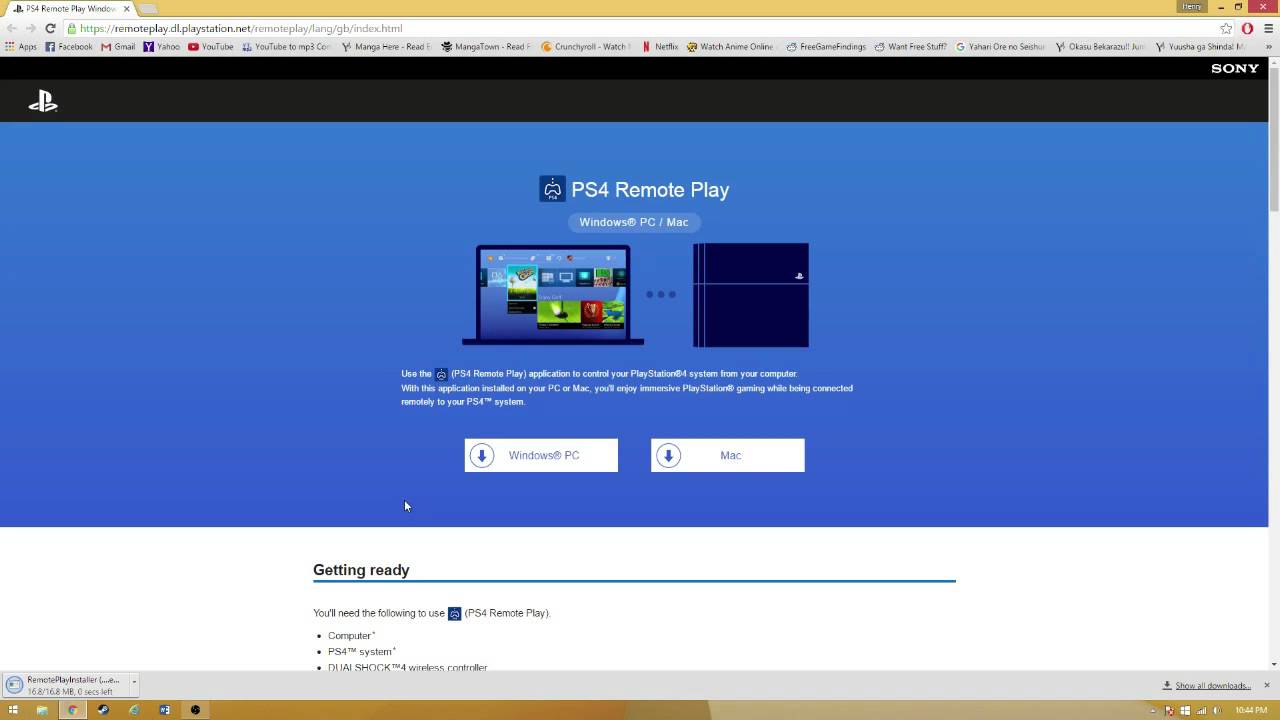Open the Want Free Stuff? bookmark
The image size is (1280, 720).
910,46
